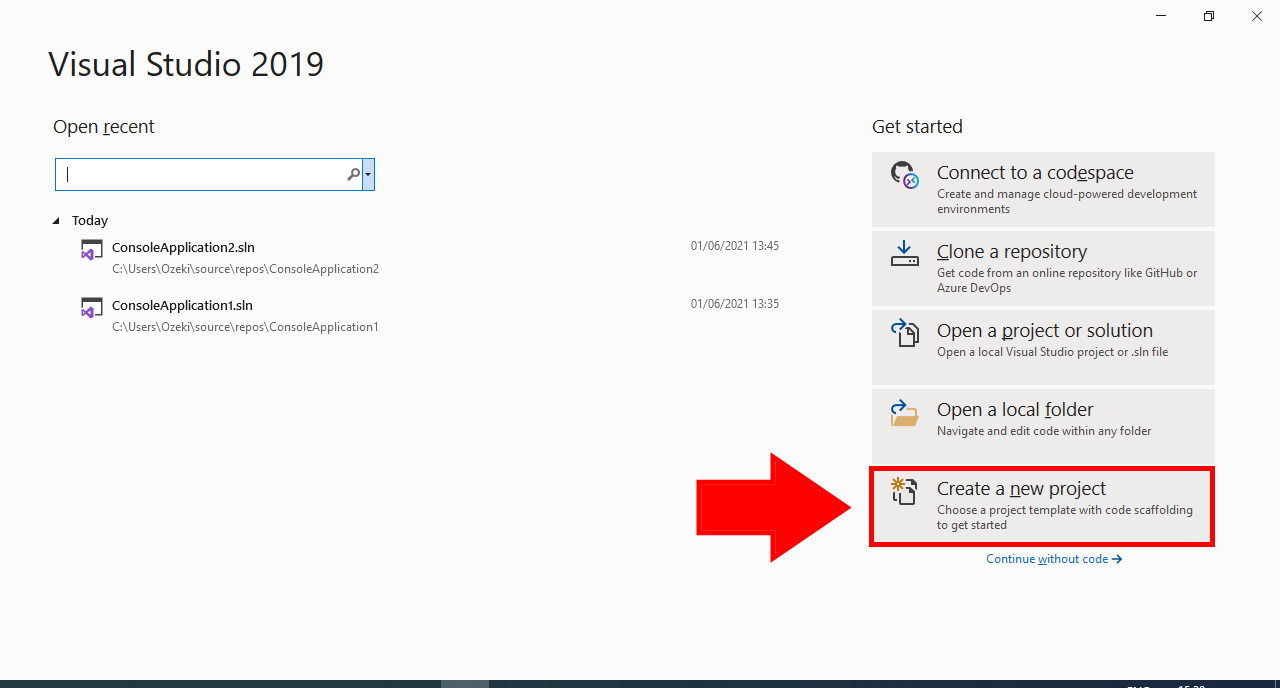Open the recent ConsoleApplication2.sln file name
This screenshot has height=688, width=1280.
point(183,247)
